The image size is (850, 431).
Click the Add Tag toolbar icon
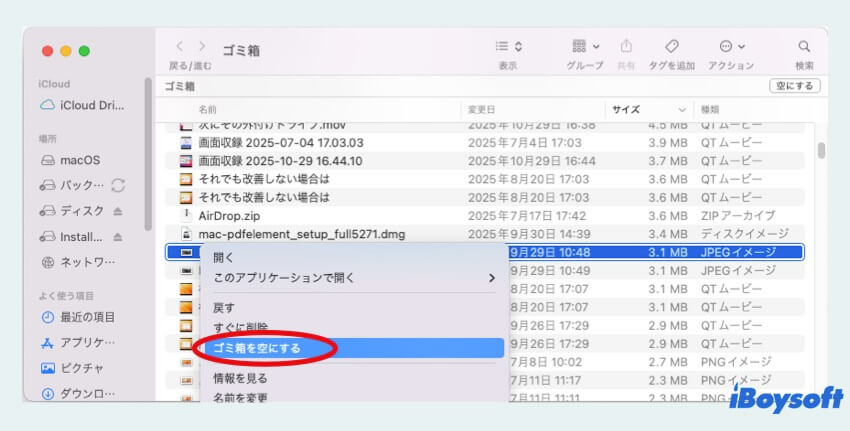[672, 46]
